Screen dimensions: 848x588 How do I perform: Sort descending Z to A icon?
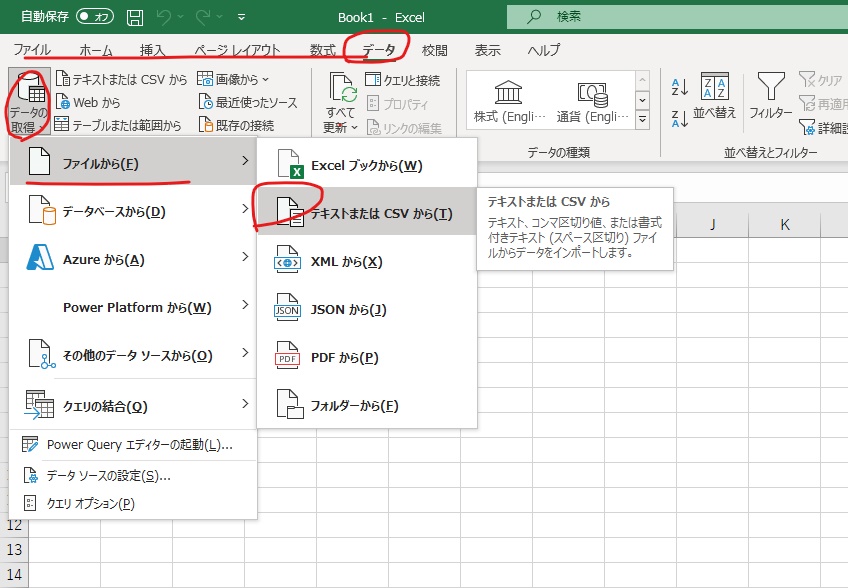tap(679, 118)
